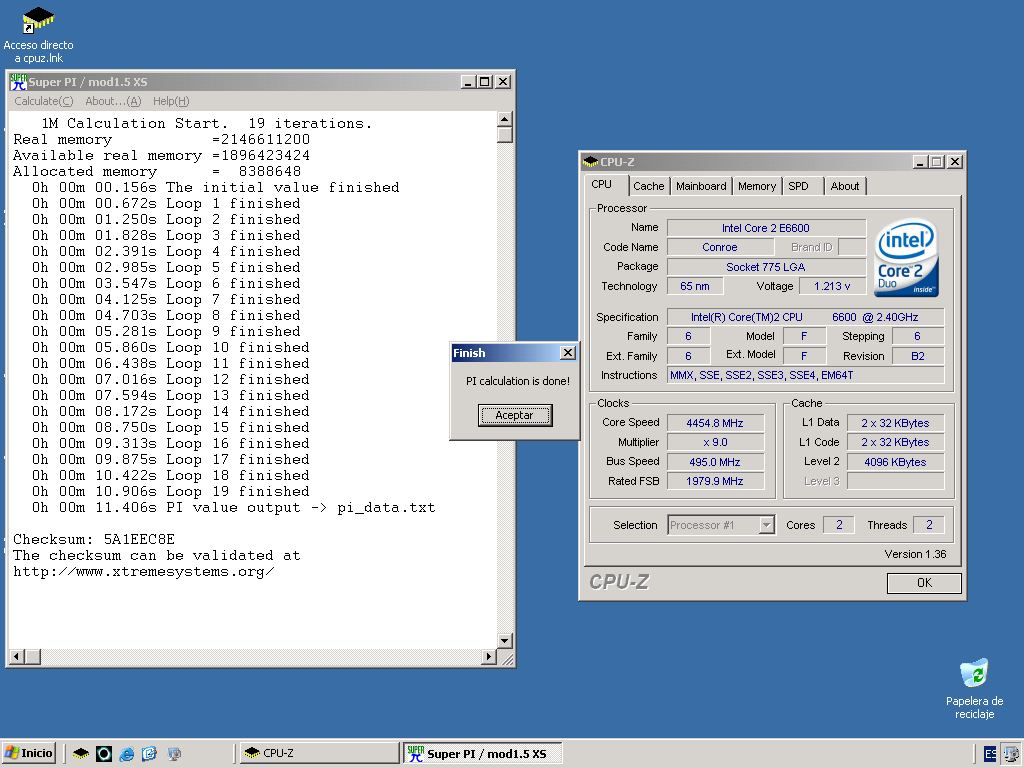Click '1M Calculation Start. 19 iterations.' line

point(206,123)
